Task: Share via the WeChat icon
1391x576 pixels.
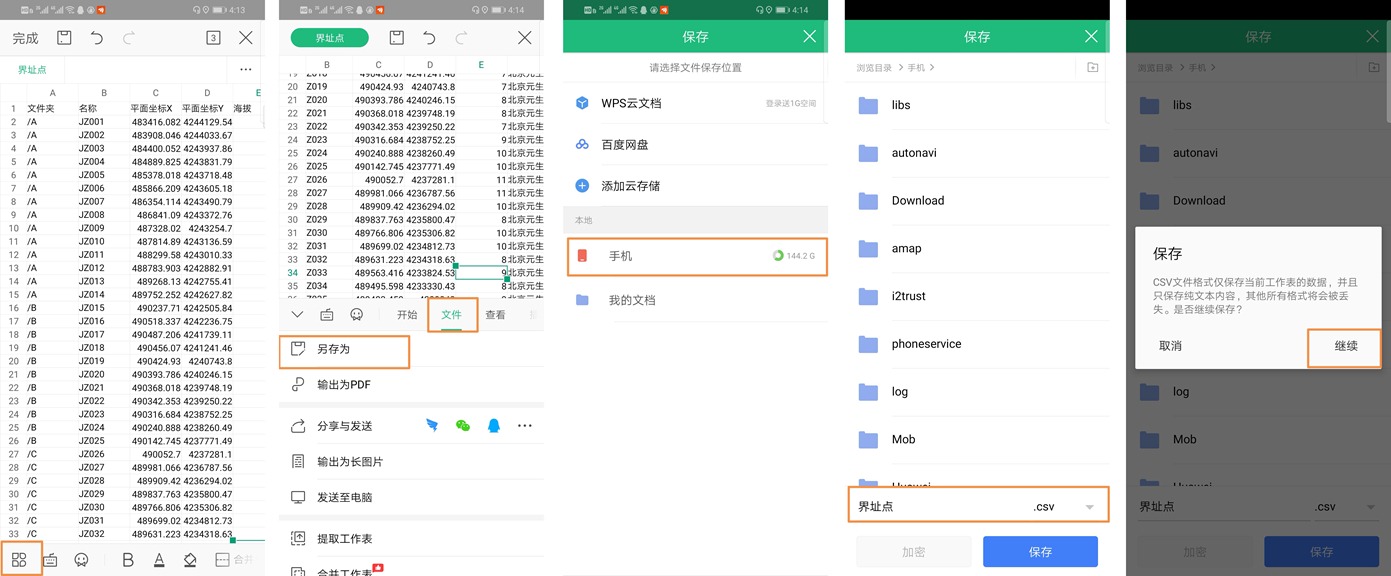Action: pos(462,425)
